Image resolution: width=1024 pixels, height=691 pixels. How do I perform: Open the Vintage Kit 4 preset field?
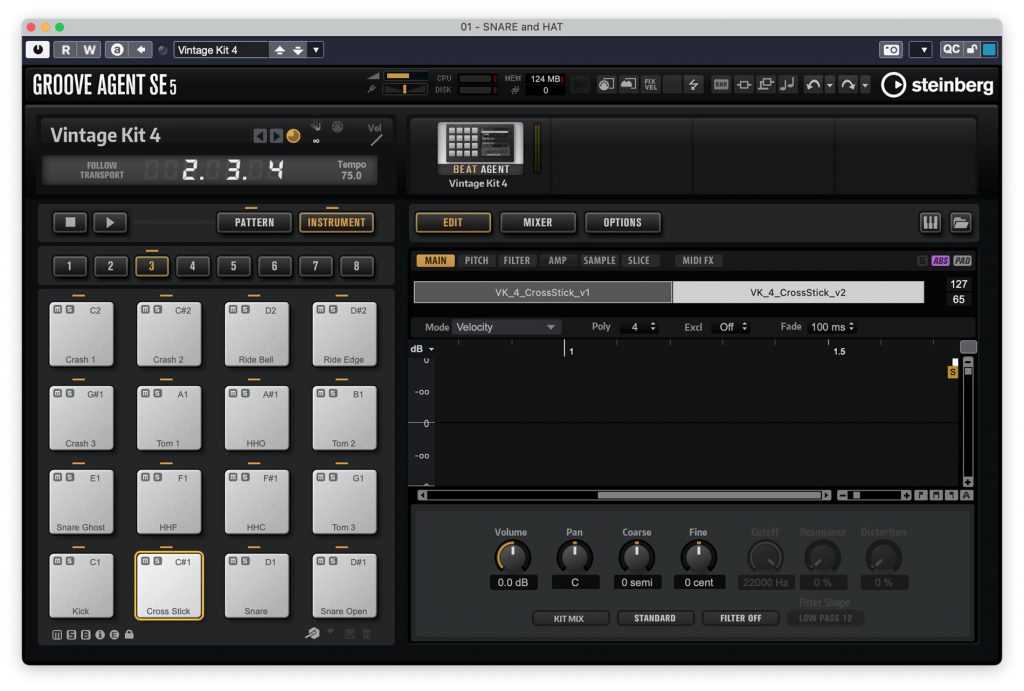pos(221,50)
